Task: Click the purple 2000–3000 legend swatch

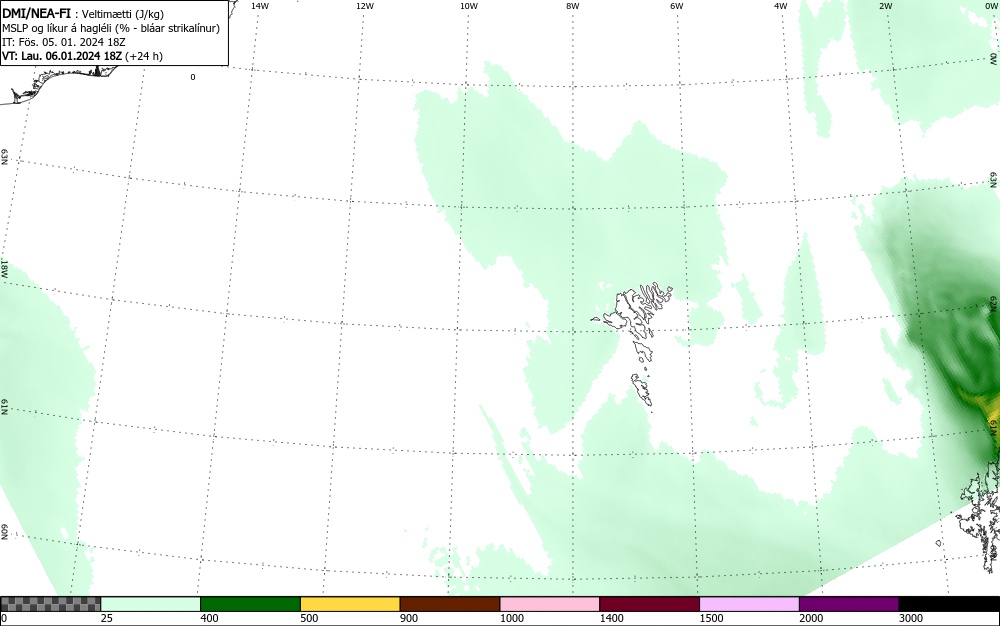Action: [x=849, y=604]
